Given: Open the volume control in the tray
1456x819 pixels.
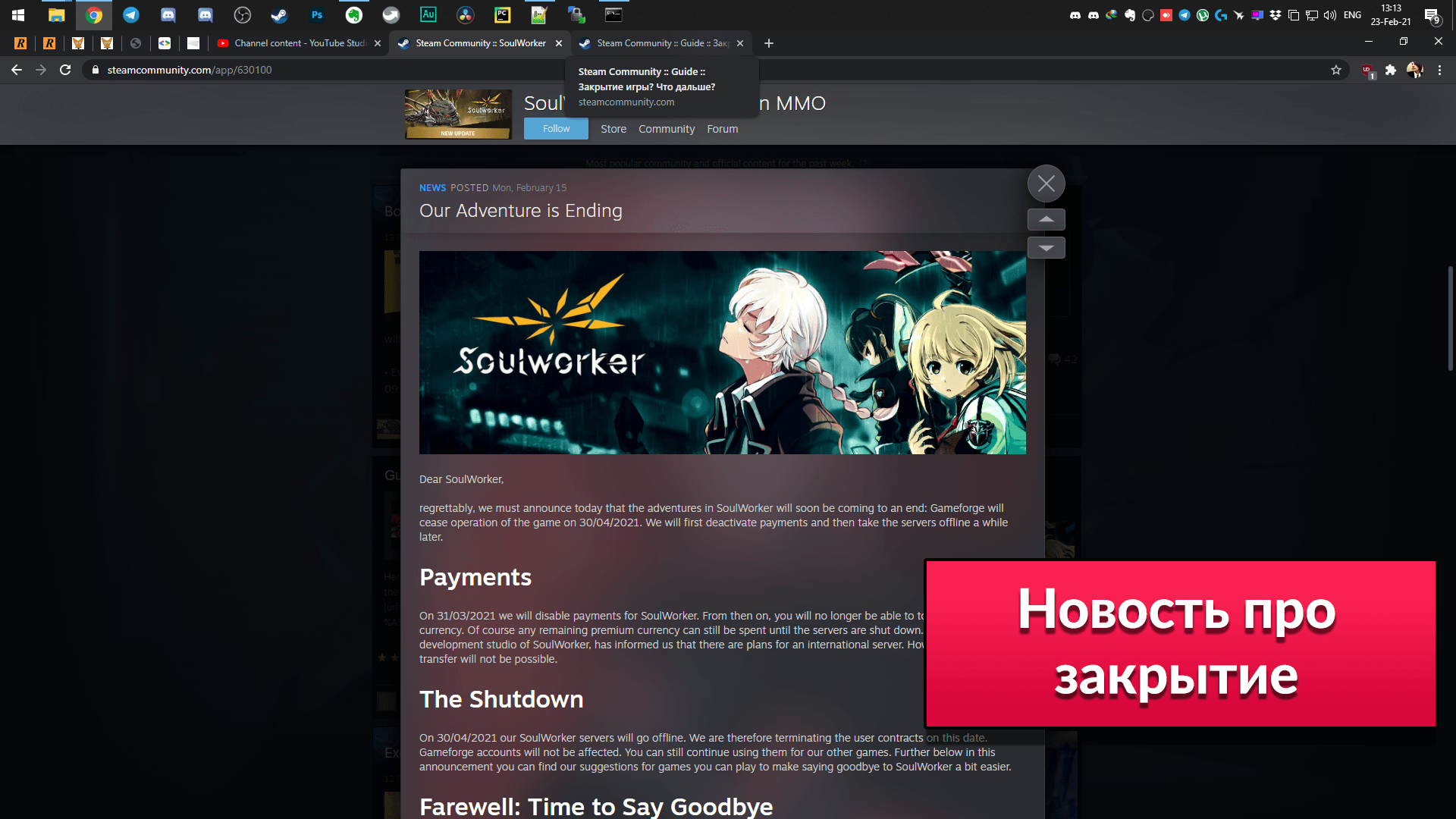Looking at the screenshot, I should tap(1329, 15).
